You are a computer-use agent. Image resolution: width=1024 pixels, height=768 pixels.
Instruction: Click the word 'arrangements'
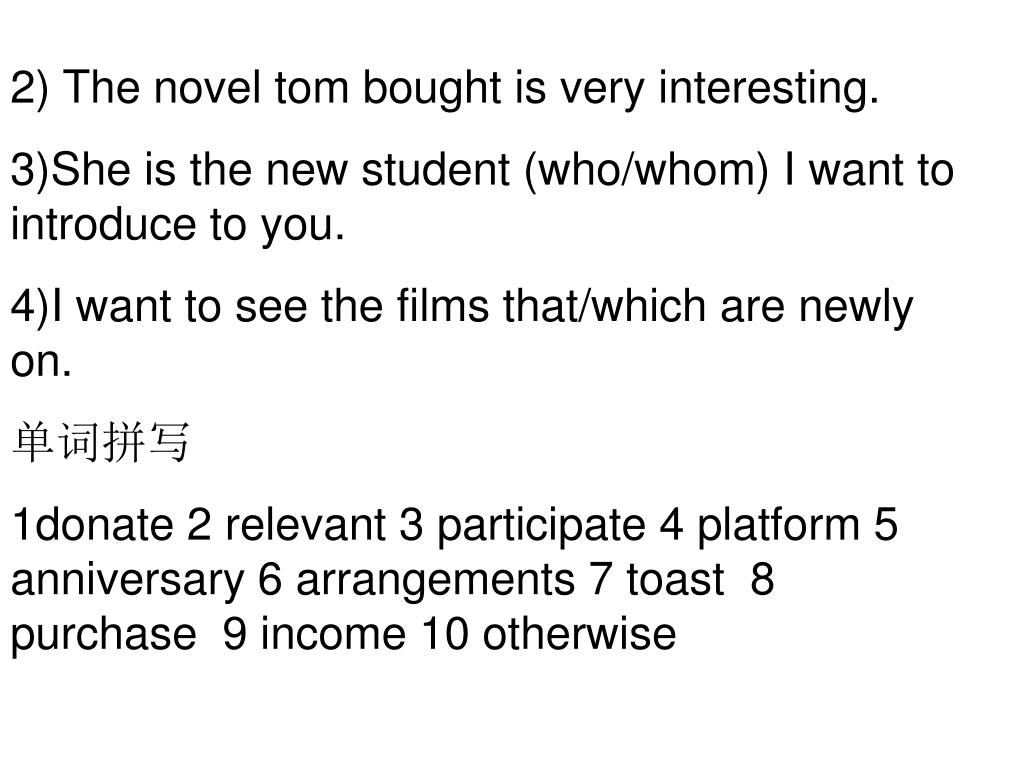point(436,581)
